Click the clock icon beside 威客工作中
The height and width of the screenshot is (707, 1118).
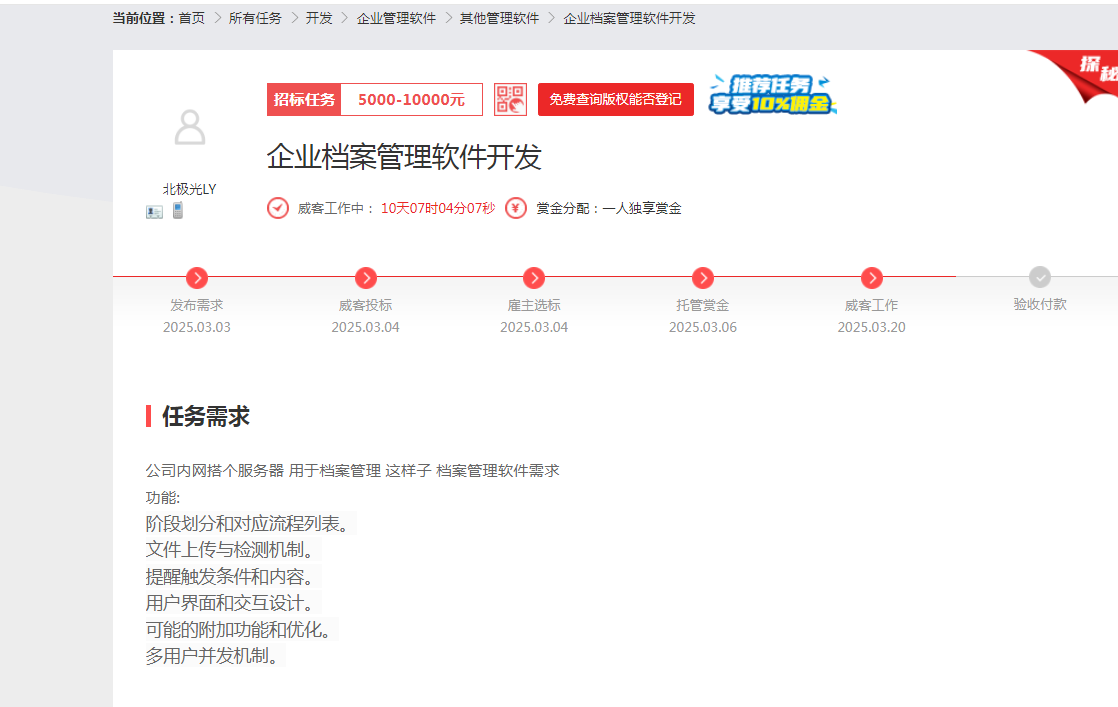pos(278,208)
